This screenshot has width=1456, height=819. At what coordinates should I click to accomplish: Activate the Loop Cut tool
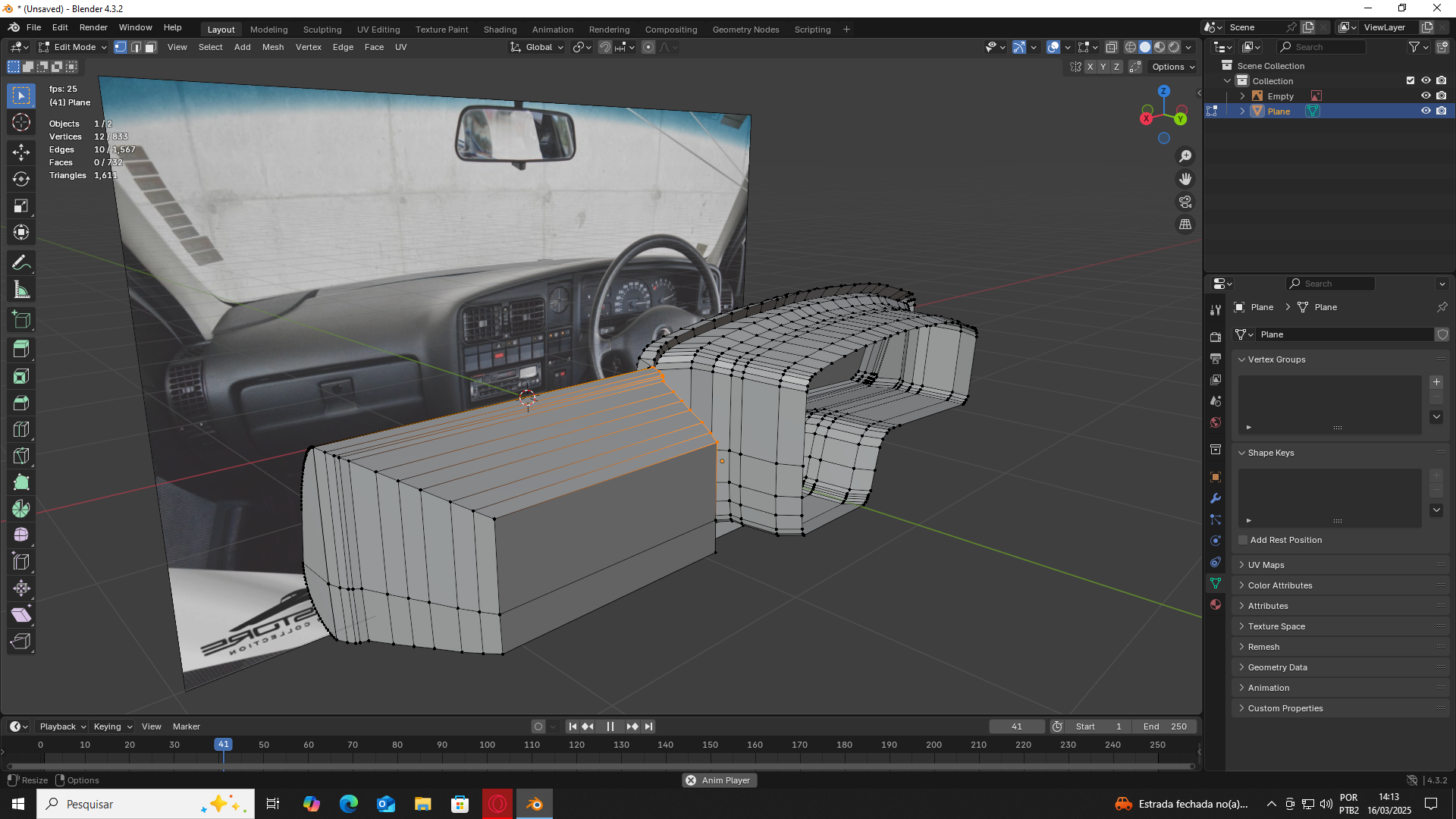coord(21,429)
